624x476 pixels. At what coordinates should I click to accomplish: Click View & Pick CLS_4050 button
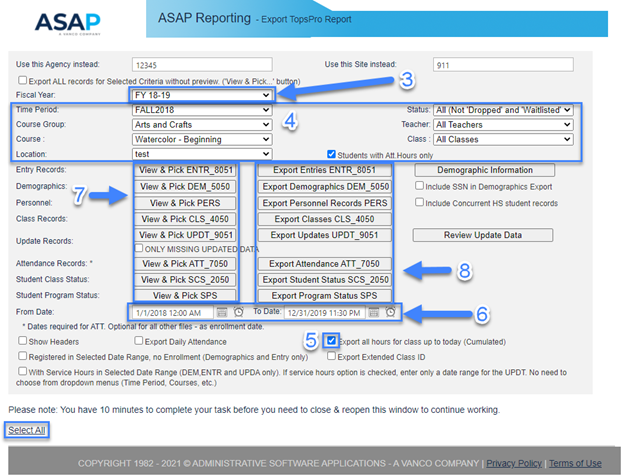[x=185, y=219]
